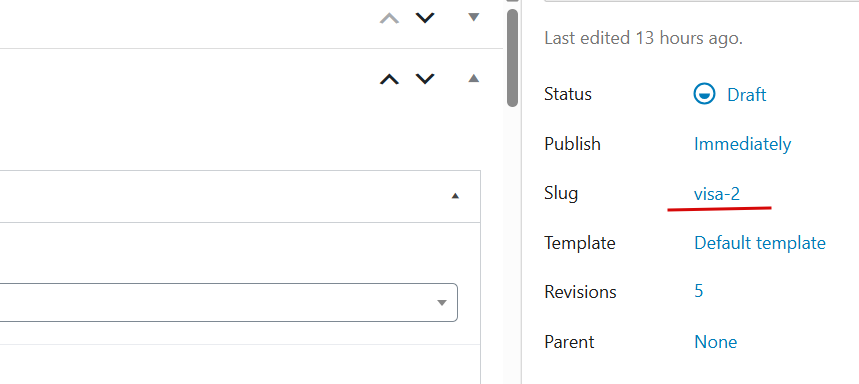Move the second panel up with black chevron
This screenshot has width=859, height=384.
coord(390,79)
